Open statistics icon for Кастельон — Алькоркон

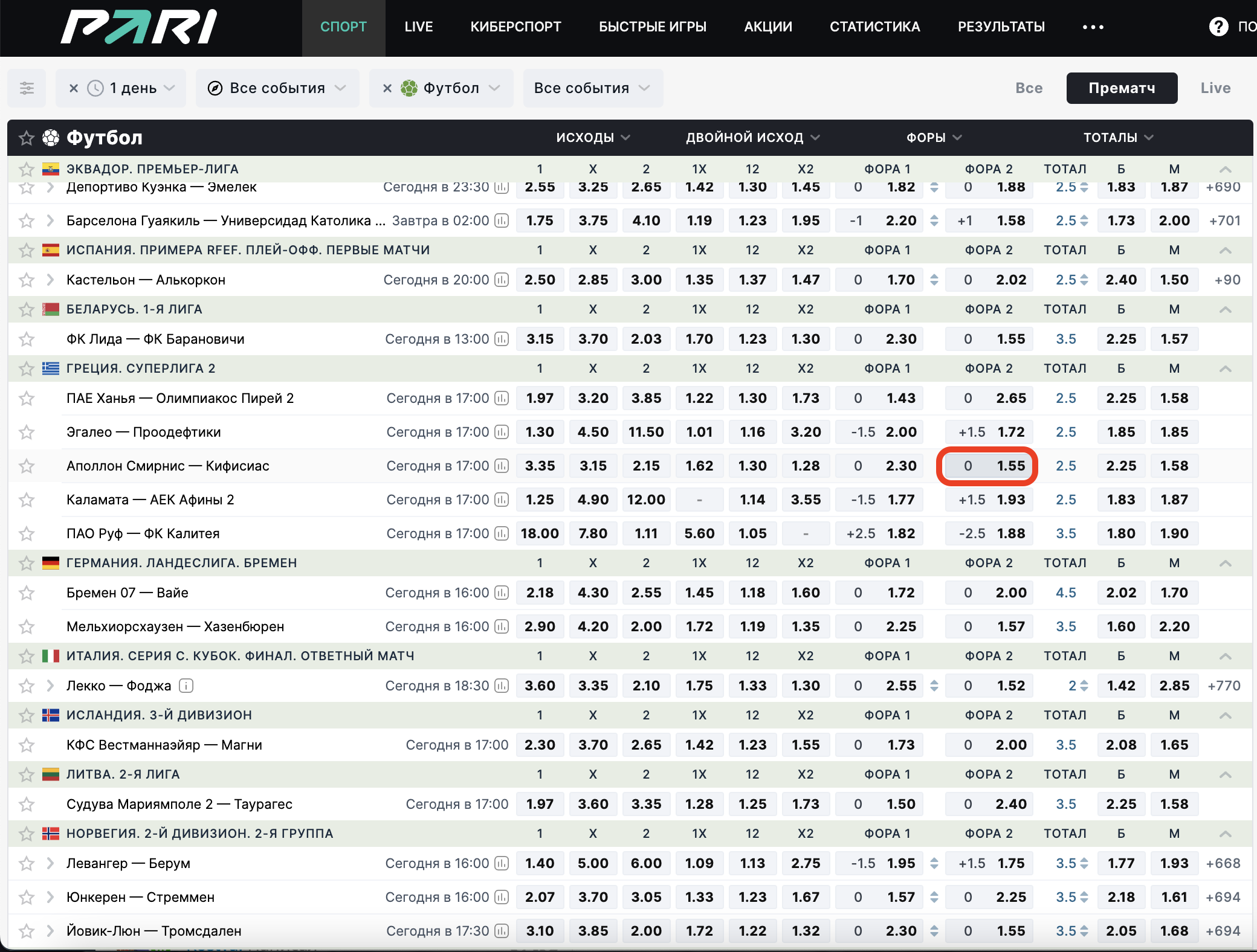[x=501, y=280]
